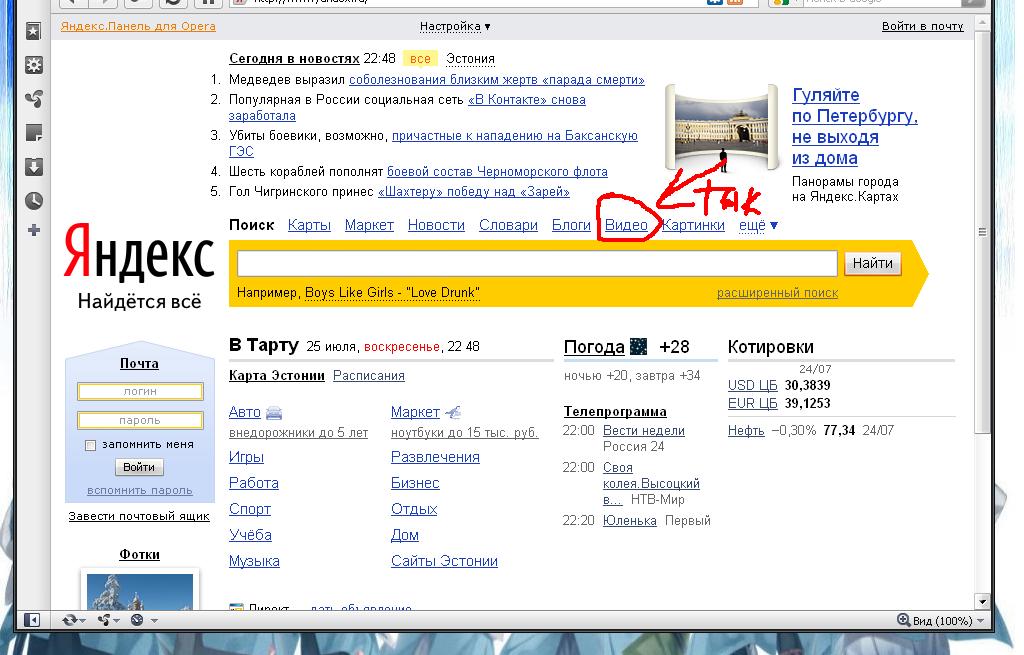The width and height of the screenshot is (1024, 655).
Task: Open 'Гуляйте по Петербургу' promo link
Action: click(x=855, y=127)
